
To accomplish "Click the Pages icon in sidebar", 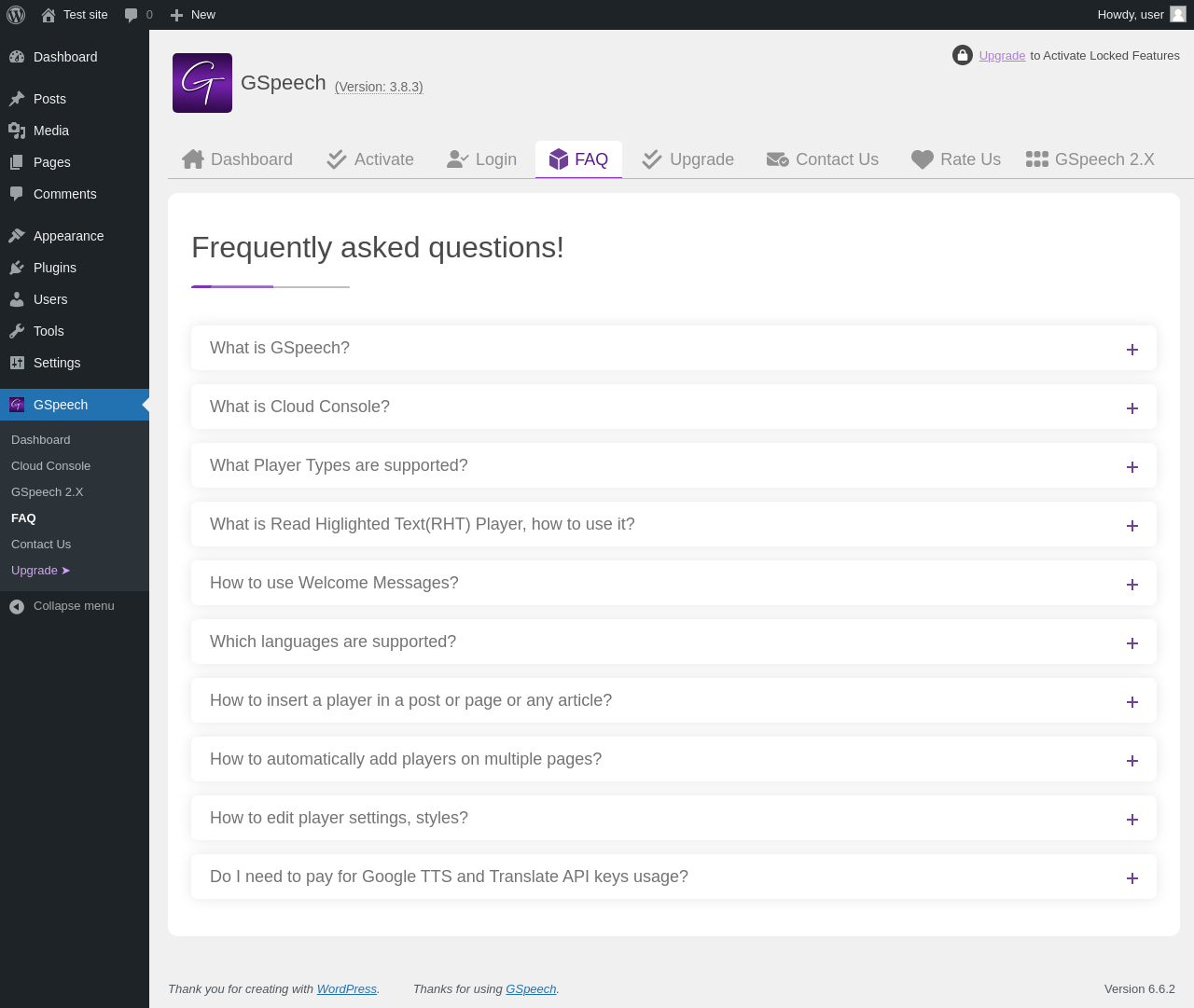I will 17,162.
